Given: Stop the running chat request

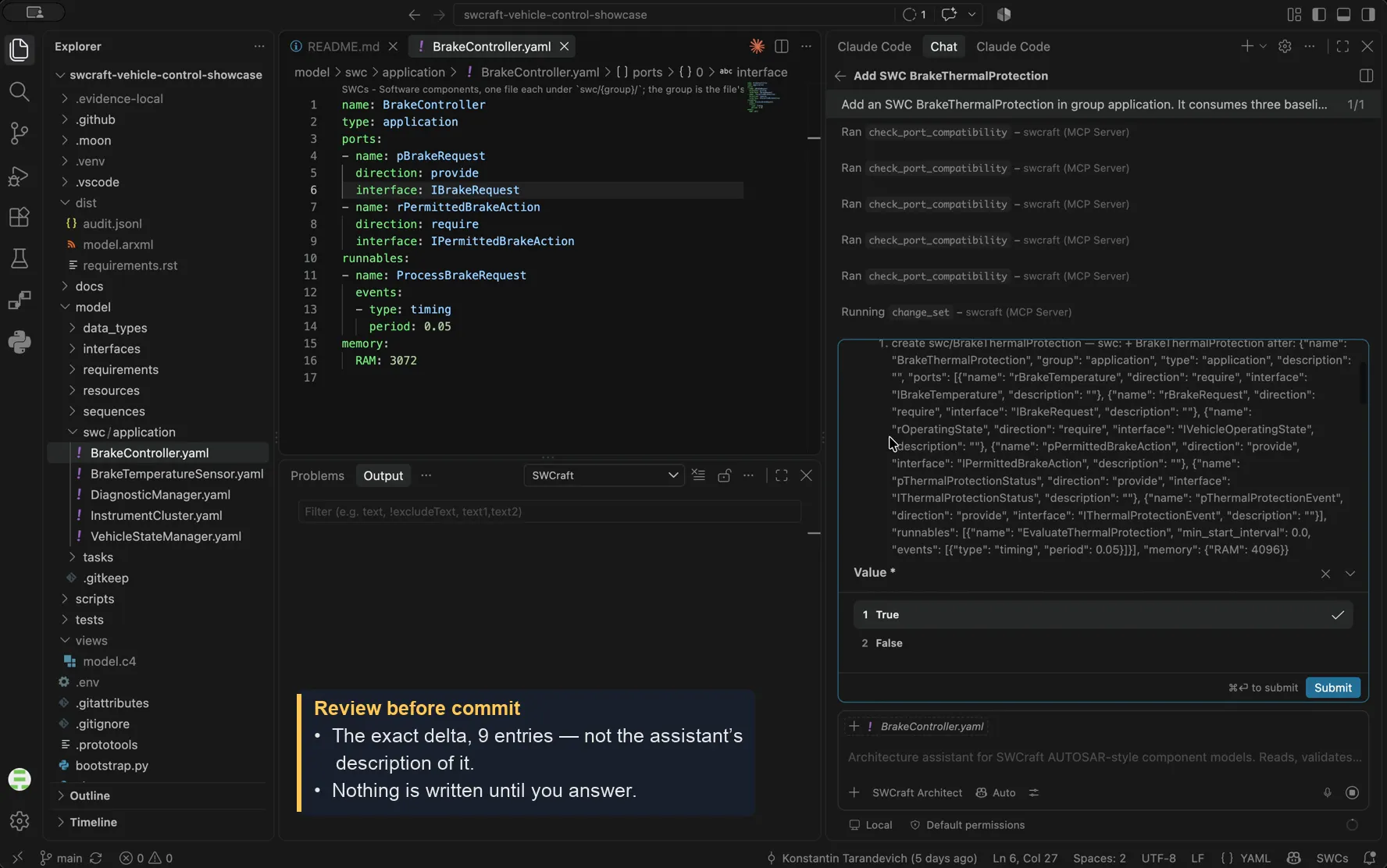Looking at the screenshot, I should (1353, 793).
